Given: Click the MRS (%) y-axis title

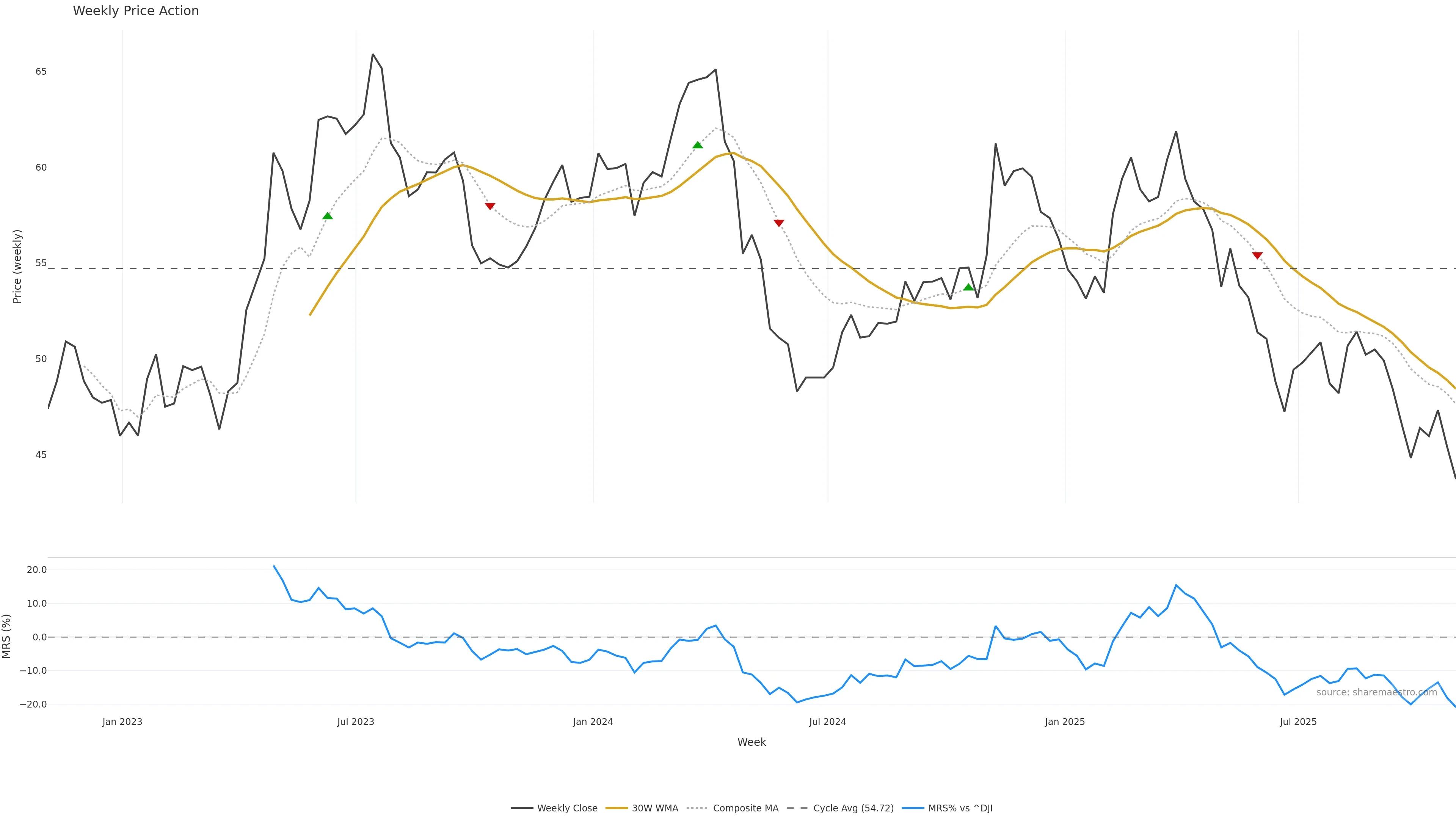Looking at the screenshot, I should click(7, 636).
